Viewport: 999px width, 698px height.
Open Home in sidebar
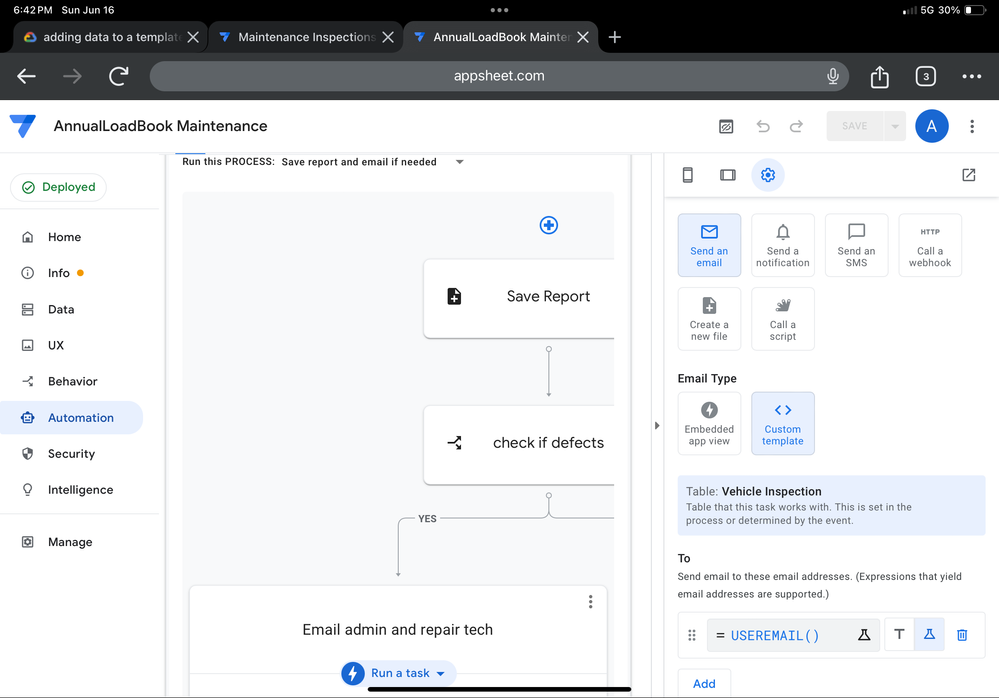click(x=64, y=237)
